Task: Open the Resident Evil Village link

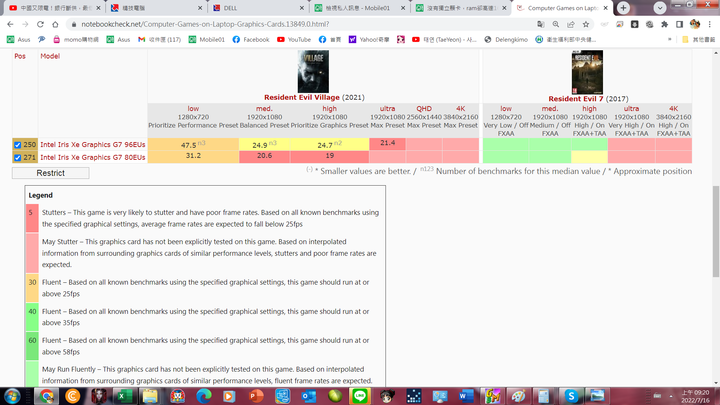Action: coord(302,97)
